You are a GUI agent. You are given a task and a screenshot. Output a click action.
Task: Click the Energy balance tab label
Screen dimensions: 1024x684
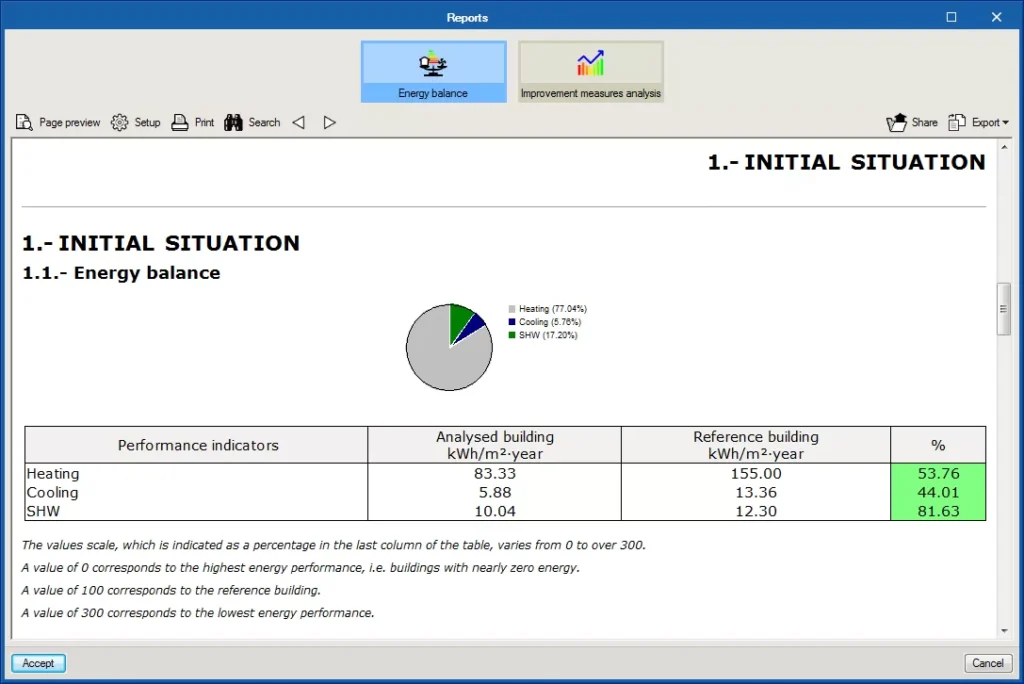[x=433, y=93]
